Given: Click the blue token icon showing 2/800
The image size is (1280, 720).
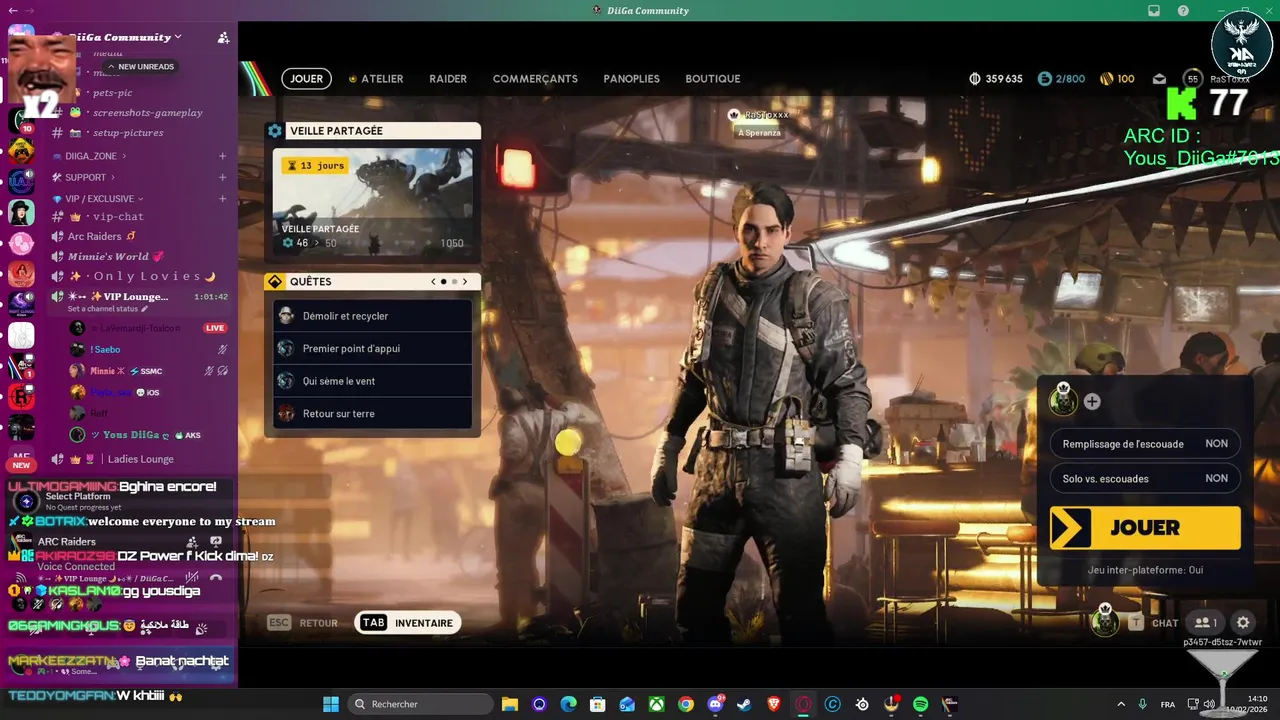Looking at the screenshot, I should [x=1045, y=79].
